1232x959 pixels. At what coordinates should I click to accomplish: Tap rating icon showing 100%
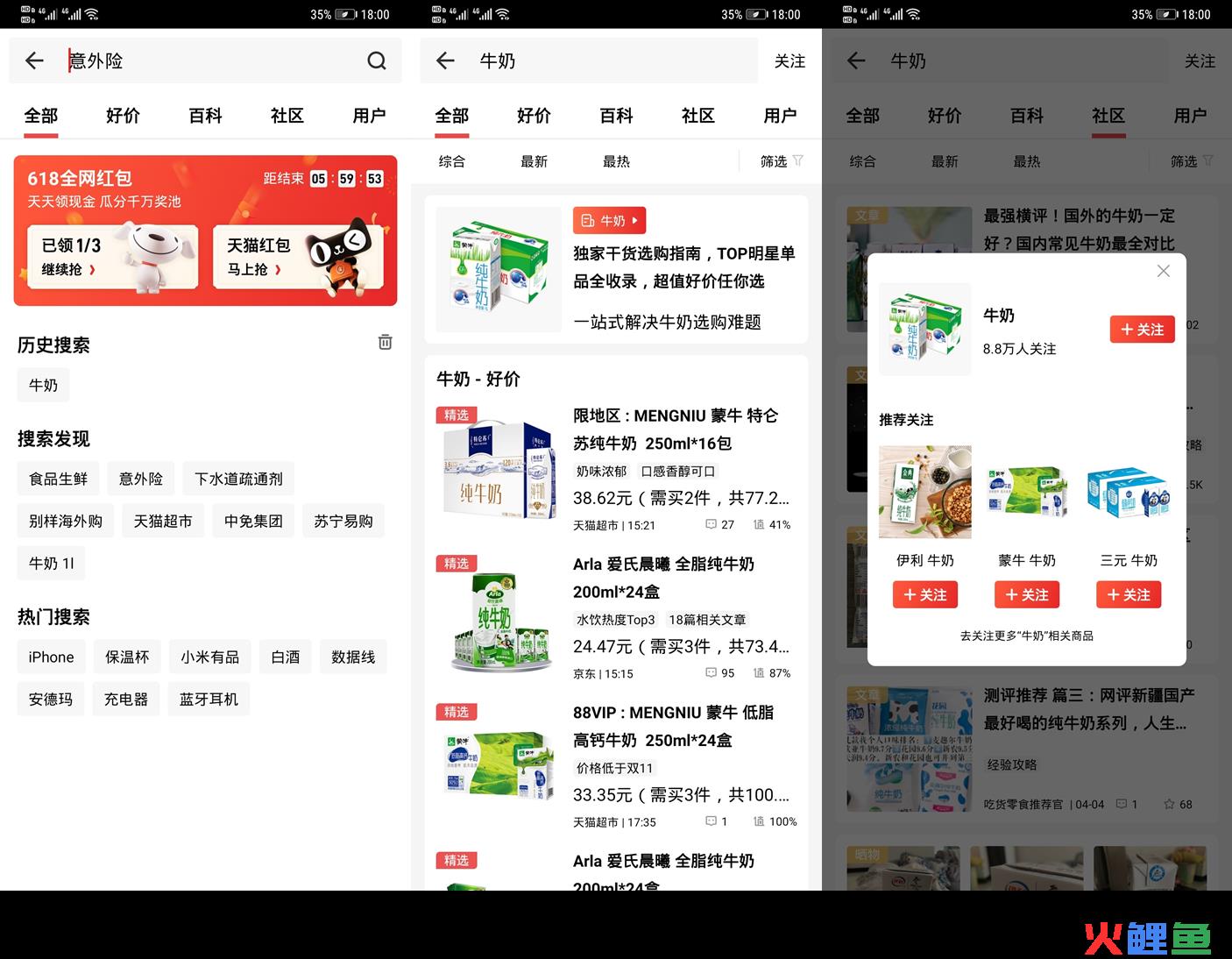pyautogui.click(x=759, y=821)
